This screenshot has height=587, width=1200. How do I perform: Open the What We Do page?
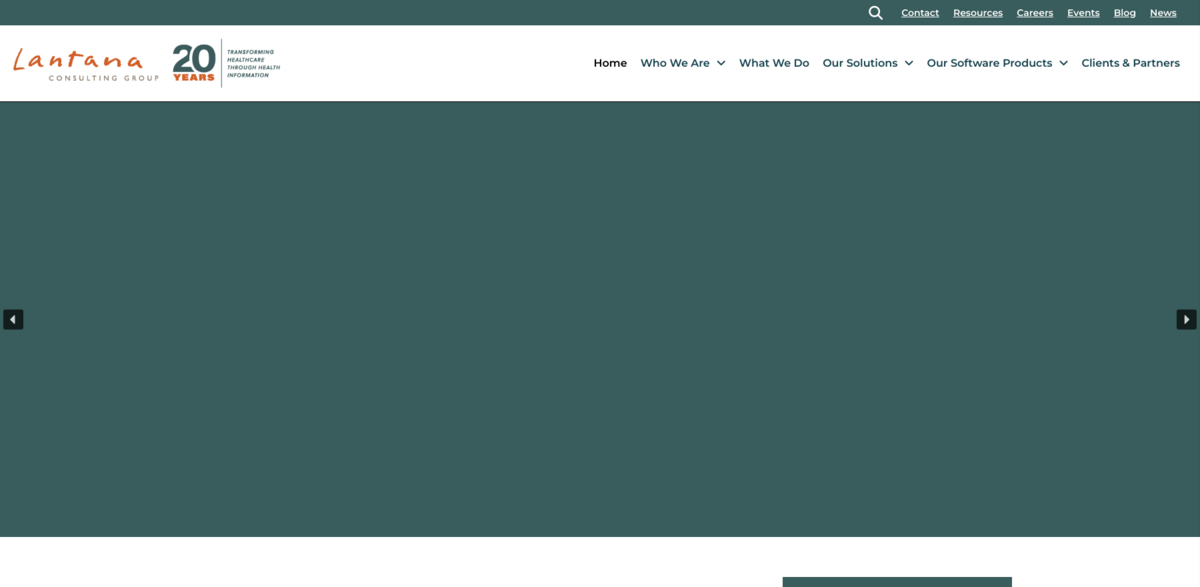pos(774,63)
